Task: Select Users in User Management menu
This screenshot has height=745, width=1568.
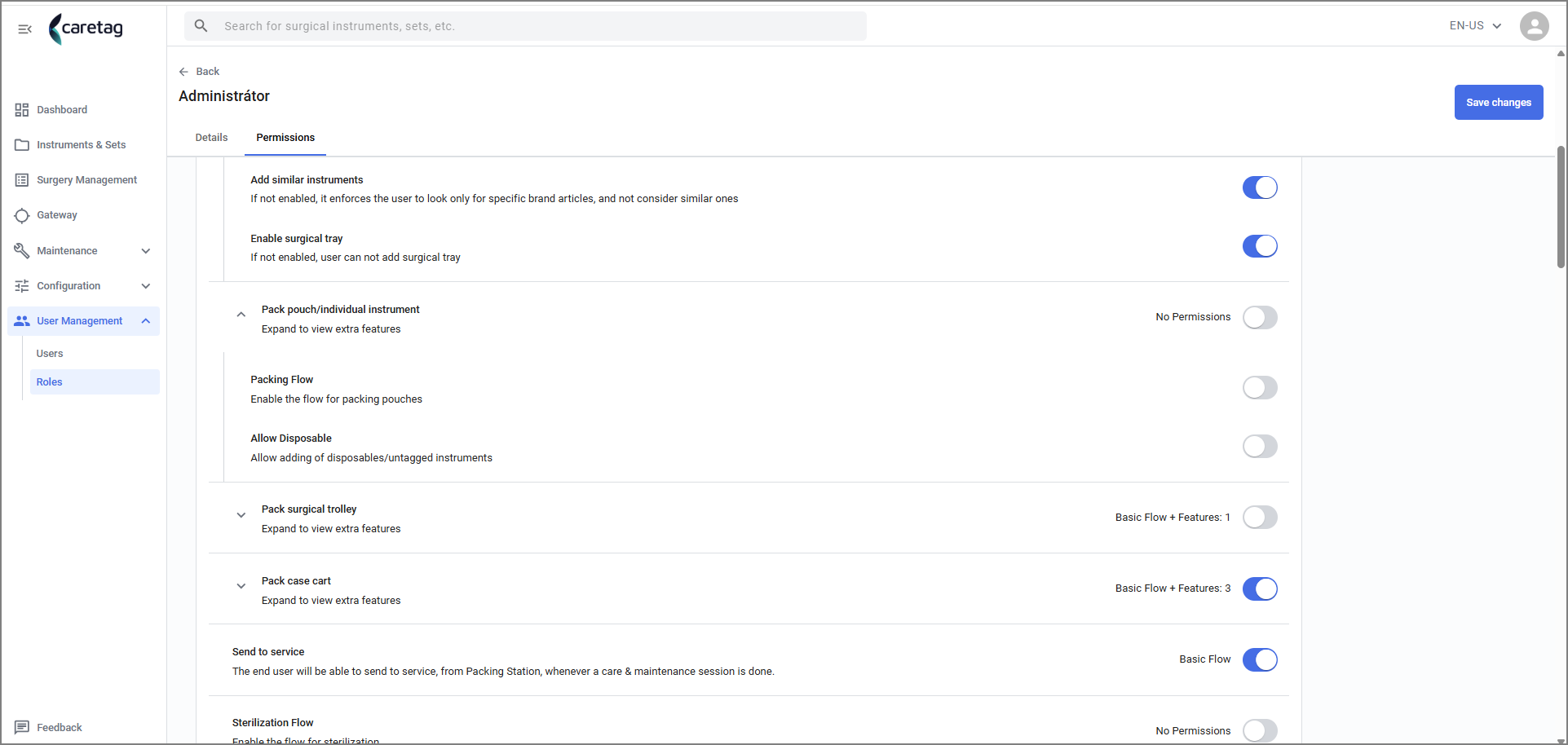Action: click(50, 354)
